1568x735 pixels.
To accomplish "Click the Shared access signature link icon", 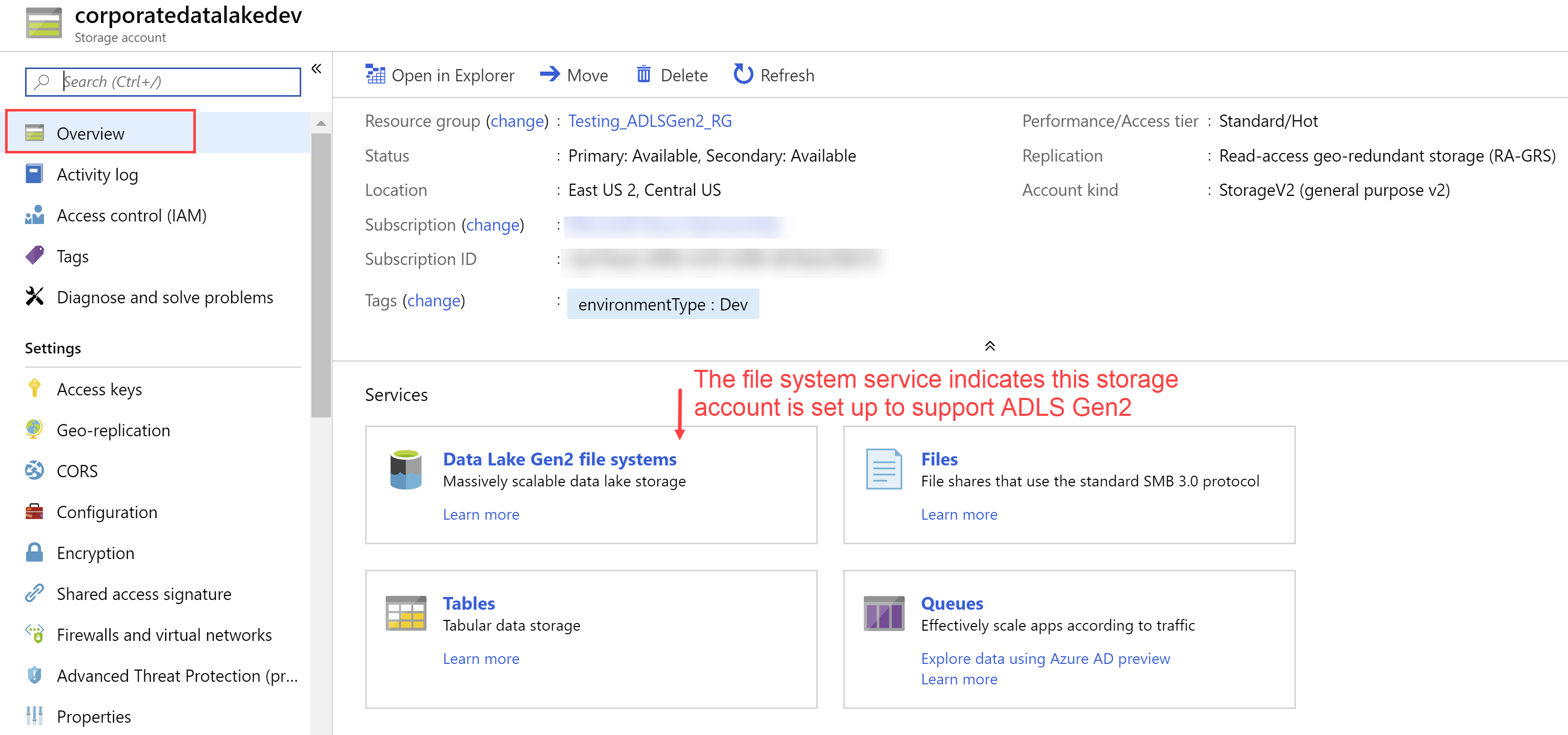I will tap(35, 593).
